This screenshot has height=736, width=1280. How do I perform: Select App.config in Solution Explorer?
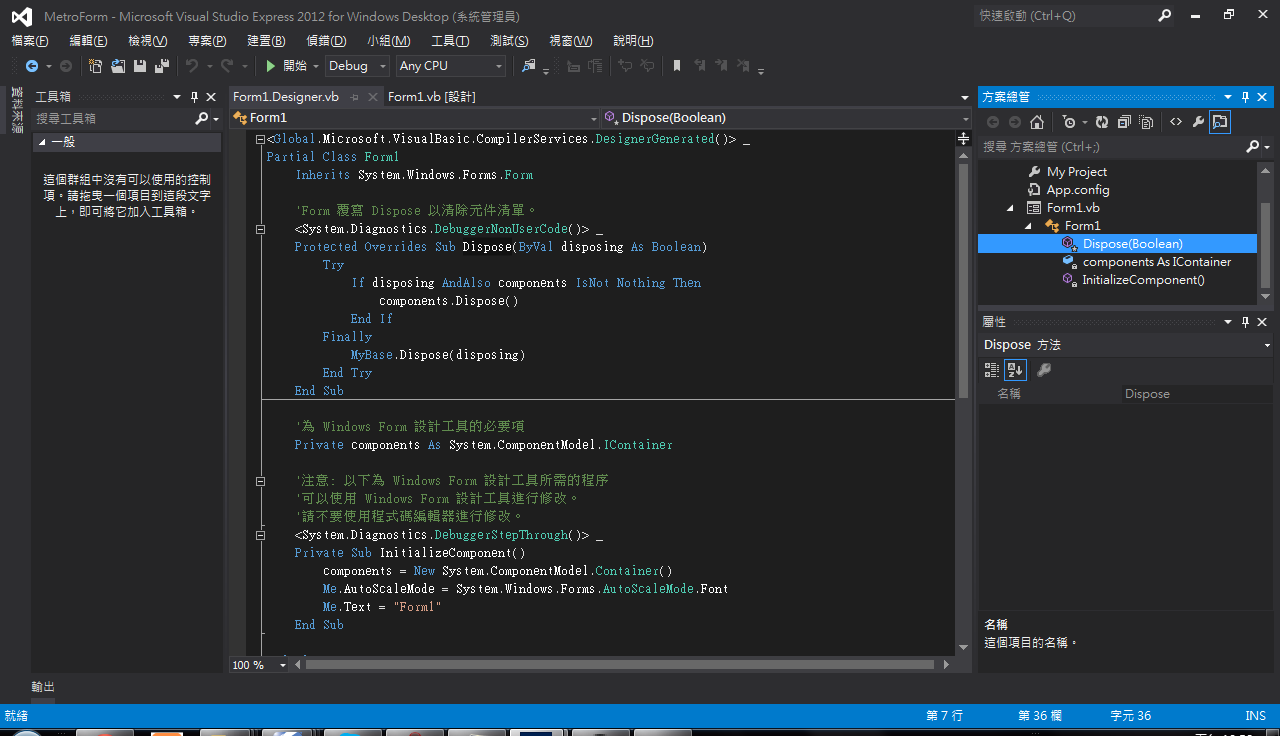click(x=1078, y=190)
